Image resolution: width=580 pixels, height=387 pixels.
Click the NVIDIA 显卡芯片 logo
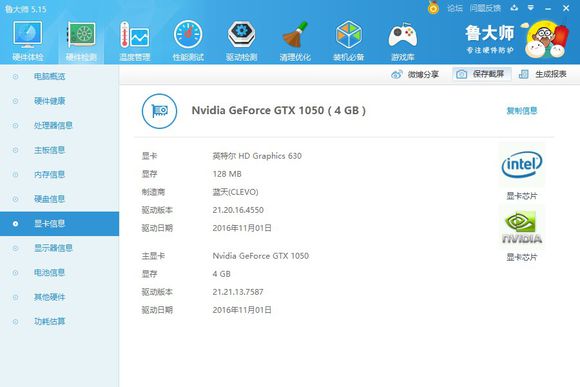click(522, 227)
